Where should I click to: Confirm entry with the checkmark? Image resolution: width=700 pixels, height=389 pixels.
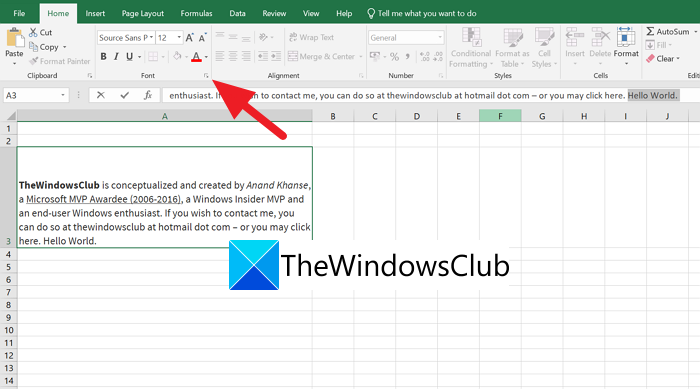(125, 95)
